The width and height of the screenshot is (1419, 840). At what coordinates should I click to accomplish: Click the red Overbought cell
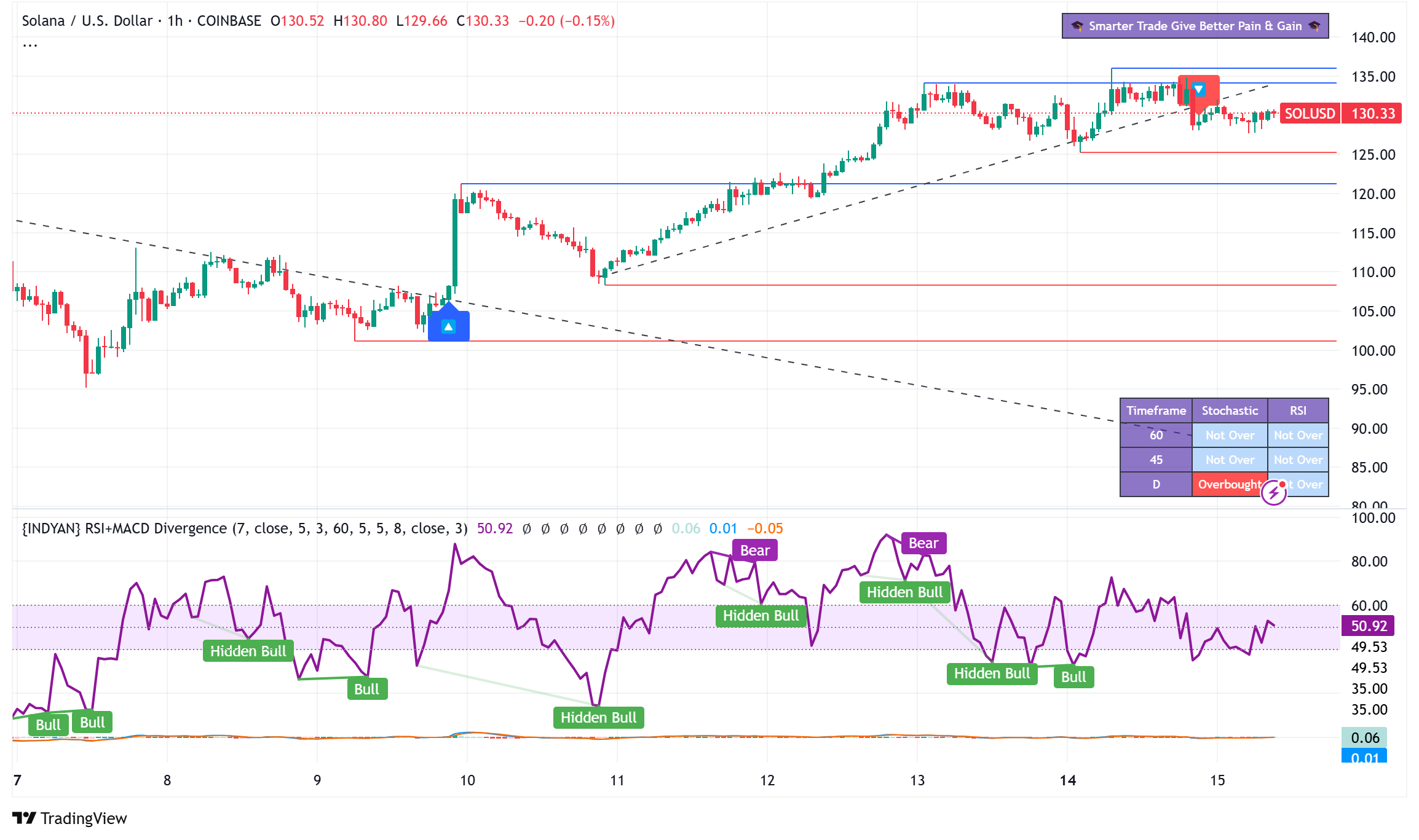(1230, 484)
